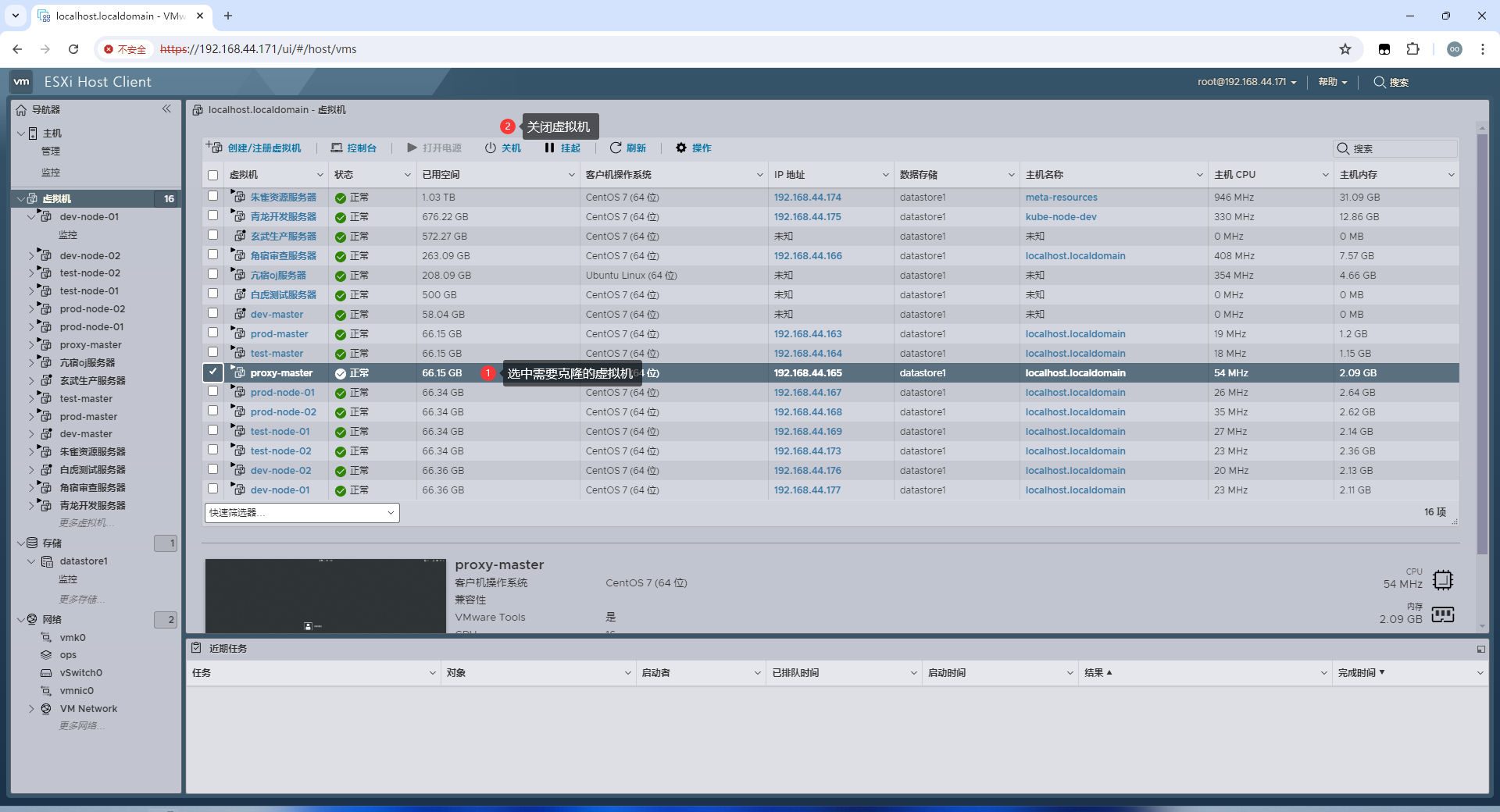Click the Suspend (挂起) pause button
Viewport: 1500px width, 812px height.
click(562, 148)
